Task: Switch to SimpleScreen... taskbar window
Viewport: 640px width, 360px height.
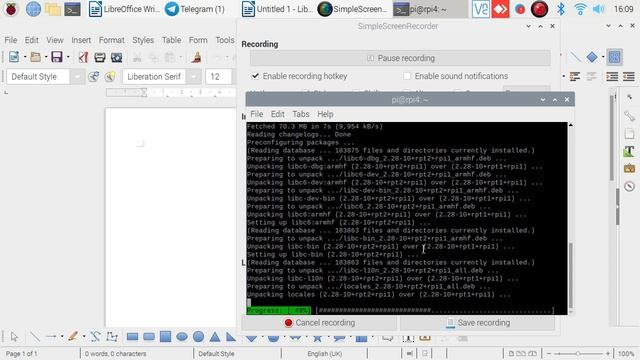Action: tap(352, 9)
